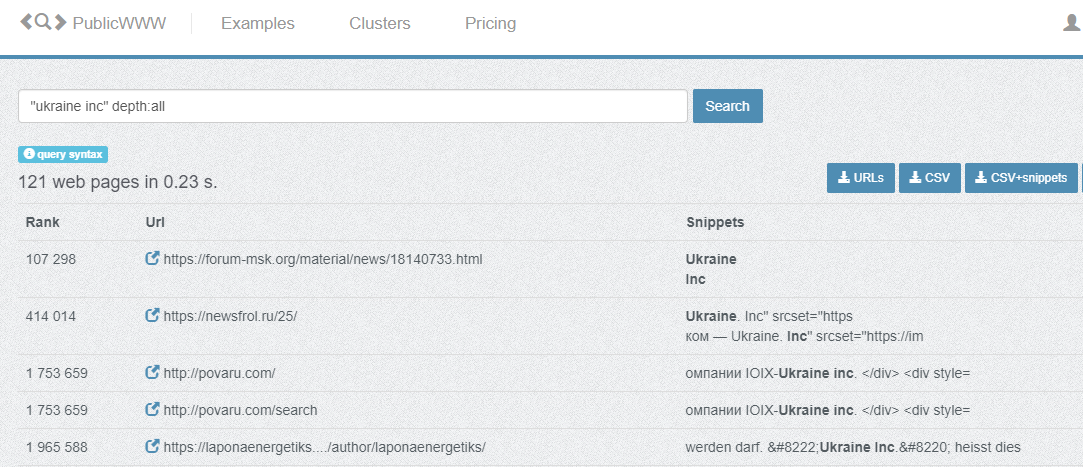Open the Clusters menu item
Viewport: 1083px width, 467px height.
click(380, 23)
